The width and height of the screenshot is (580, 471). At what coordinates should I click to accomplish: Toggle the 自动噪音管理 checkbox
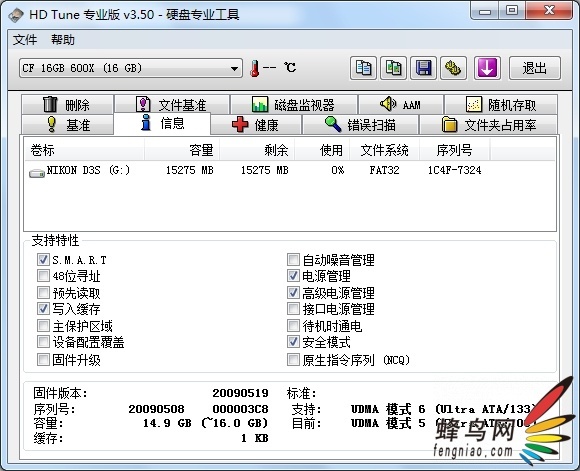click(x=293, y=260)
